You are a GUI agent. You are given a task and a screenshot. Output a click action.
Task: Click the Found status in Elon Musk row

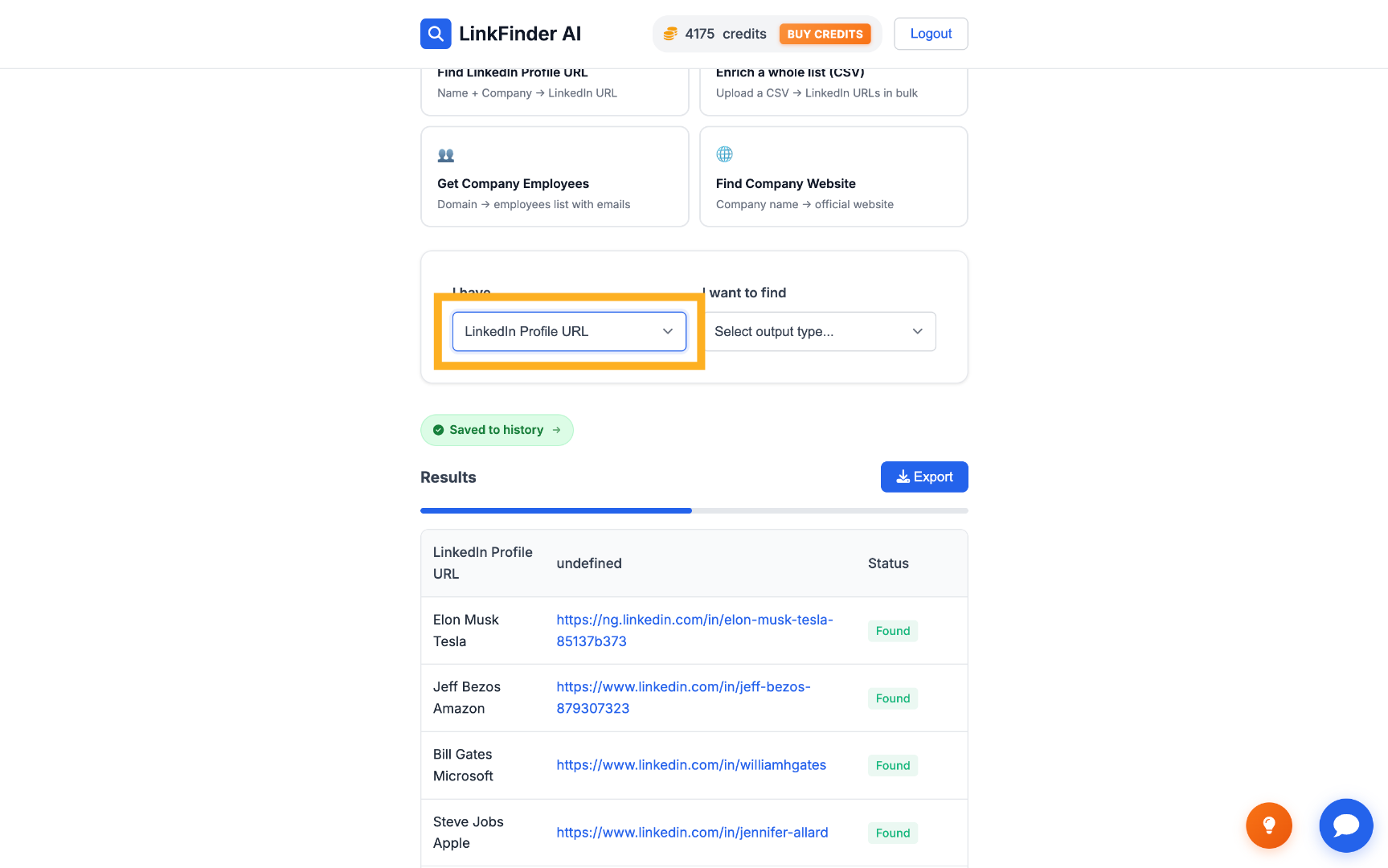pyautogui.click(x=893, y=631)
